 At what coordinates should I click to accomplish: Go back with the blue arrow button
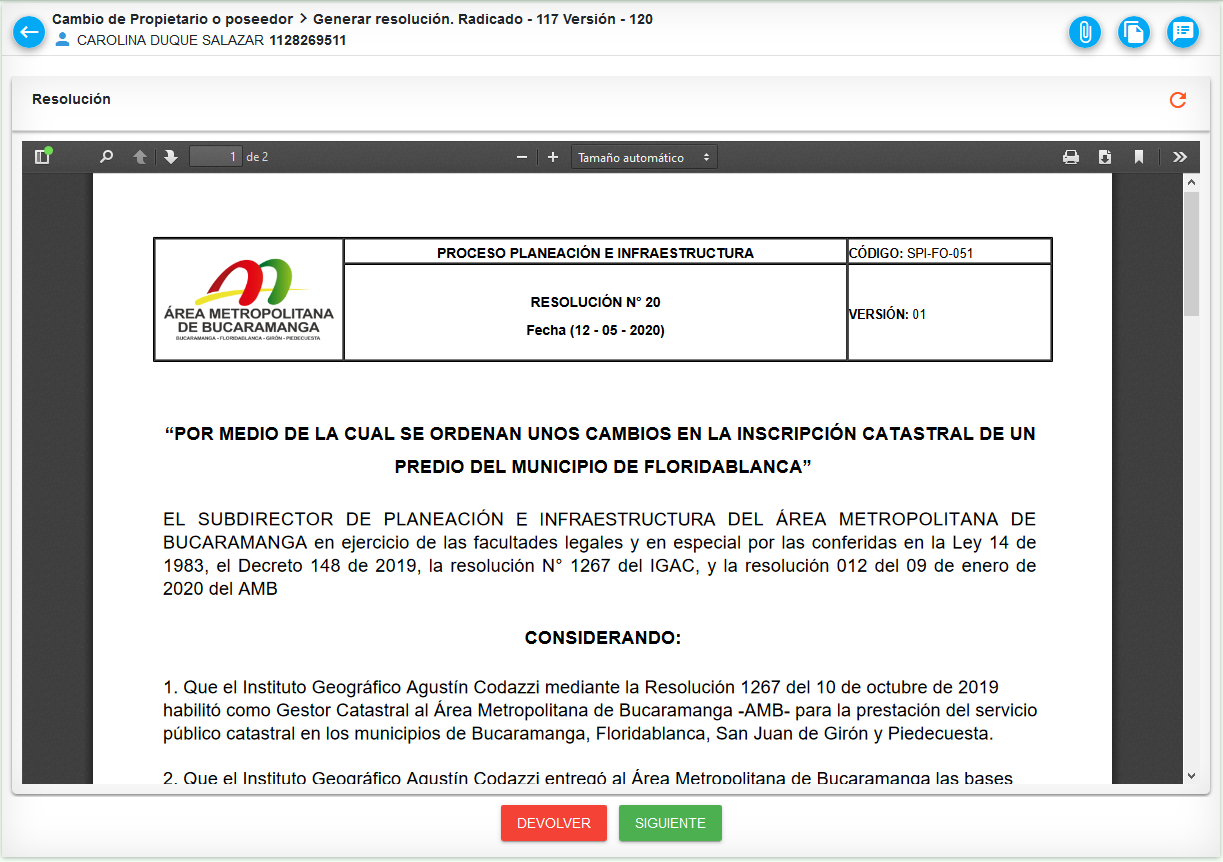click(28, 32)
